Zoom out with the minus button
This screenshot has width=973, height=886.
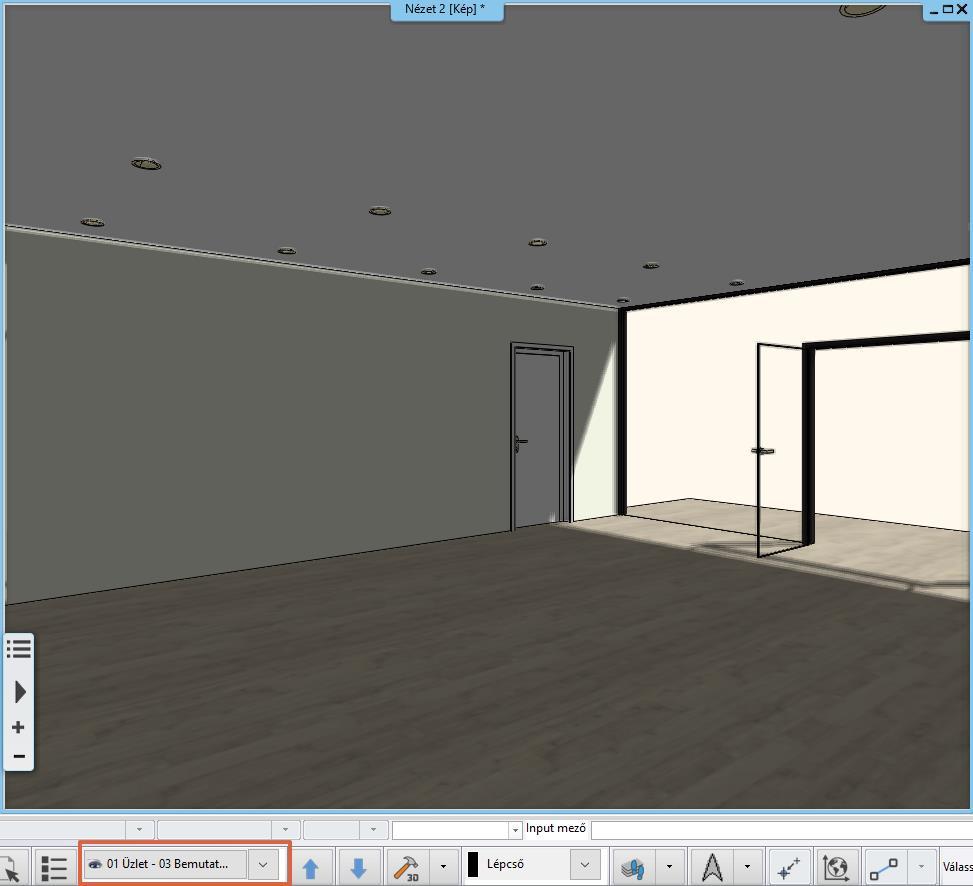point(19,756)
